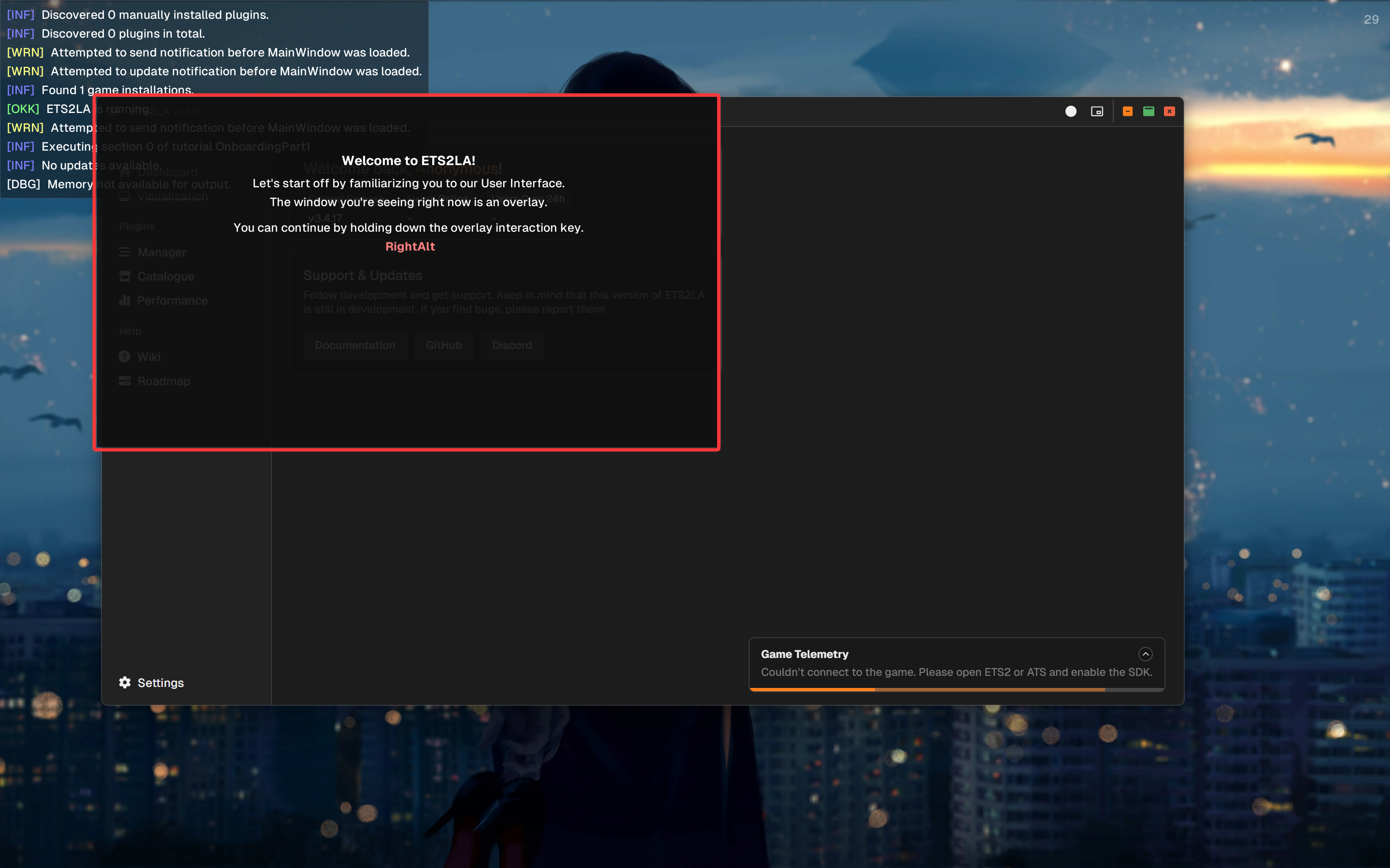Click the Catalogue store icon

pyautogui.click(x=125, y=276)
